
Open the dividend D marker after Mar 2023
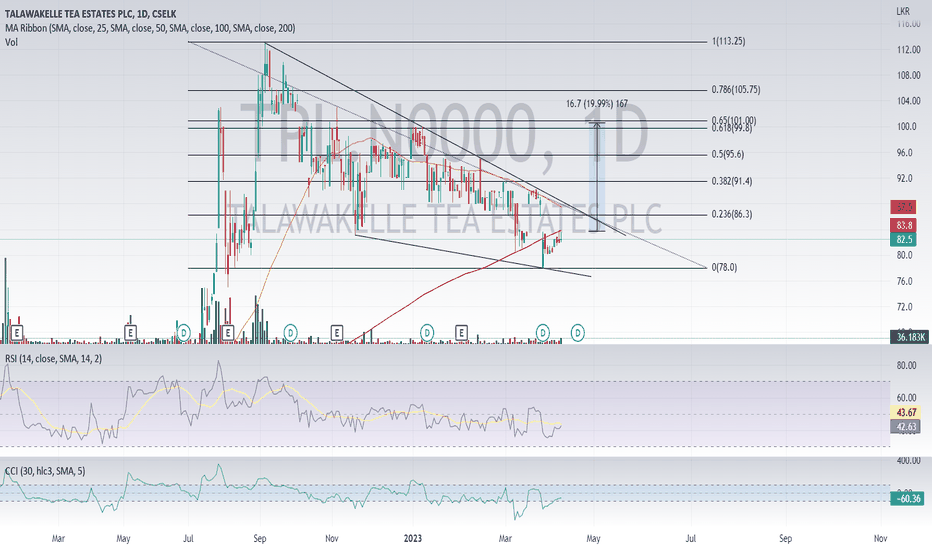click(x=543, y=333)
